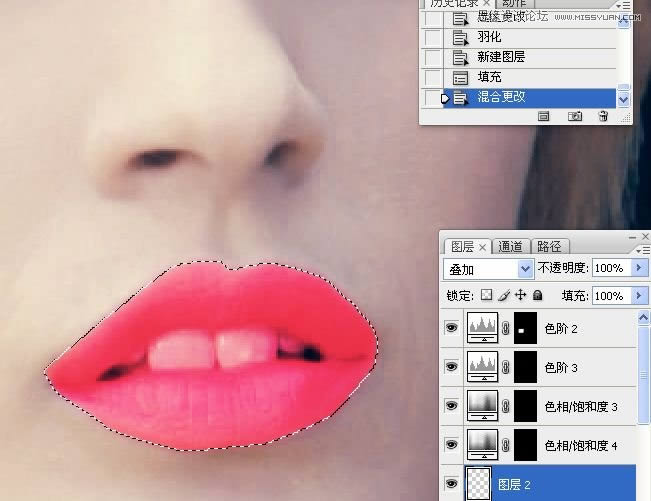Click the lock all padlock icon
651x501 pixels.
click(537, 296)
